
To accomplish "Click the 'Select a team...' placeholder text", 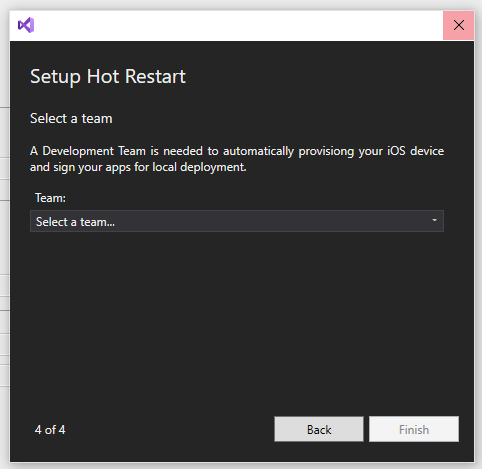I will tap(75, 222).
